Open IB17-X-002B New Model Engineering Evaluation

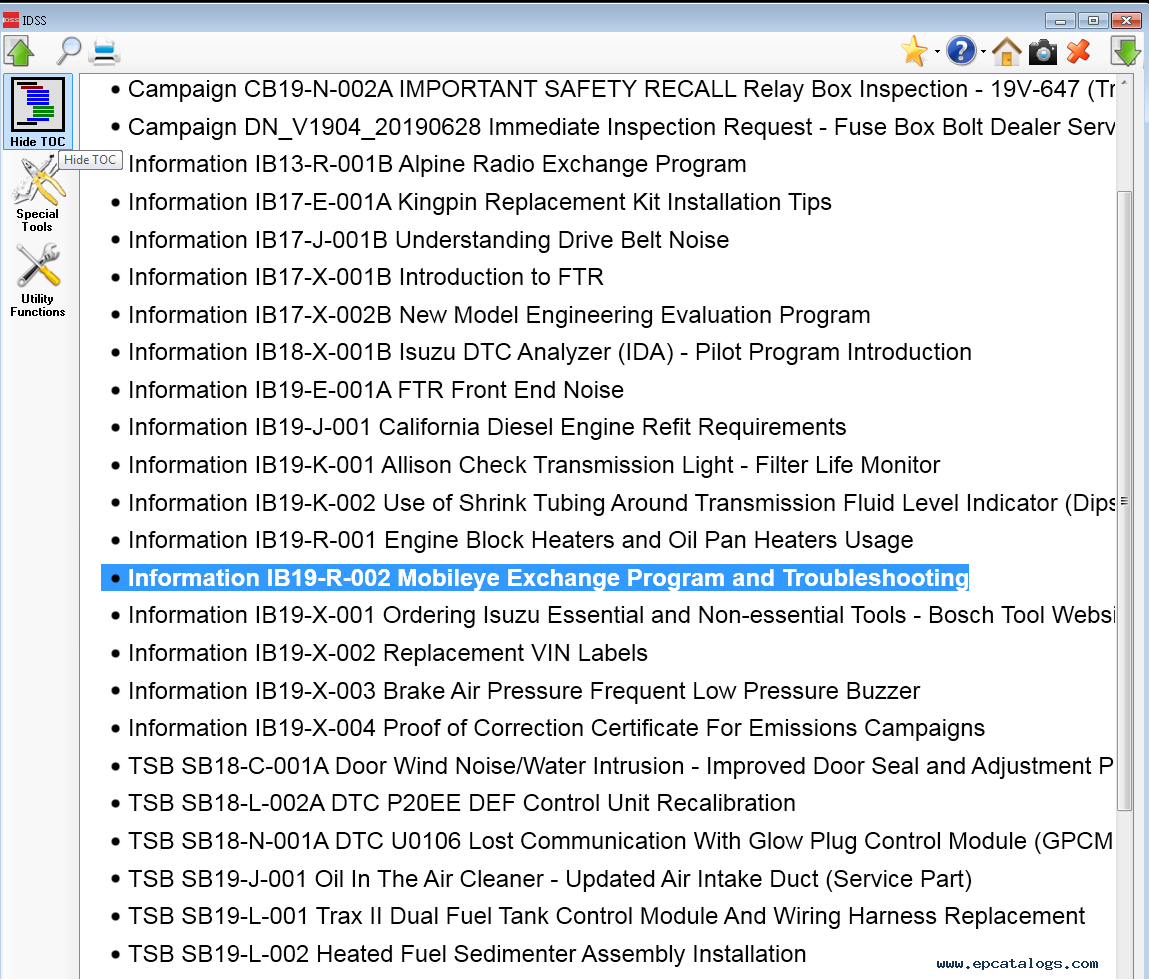[x=499, y=315]
